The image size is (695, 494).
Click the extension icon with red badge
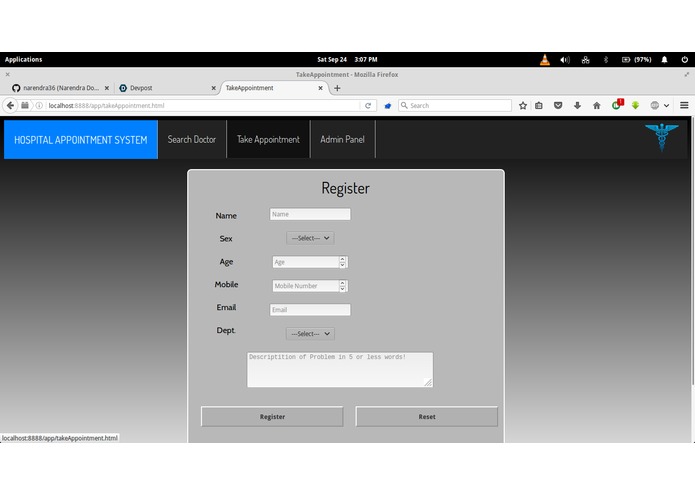point(617,105)
